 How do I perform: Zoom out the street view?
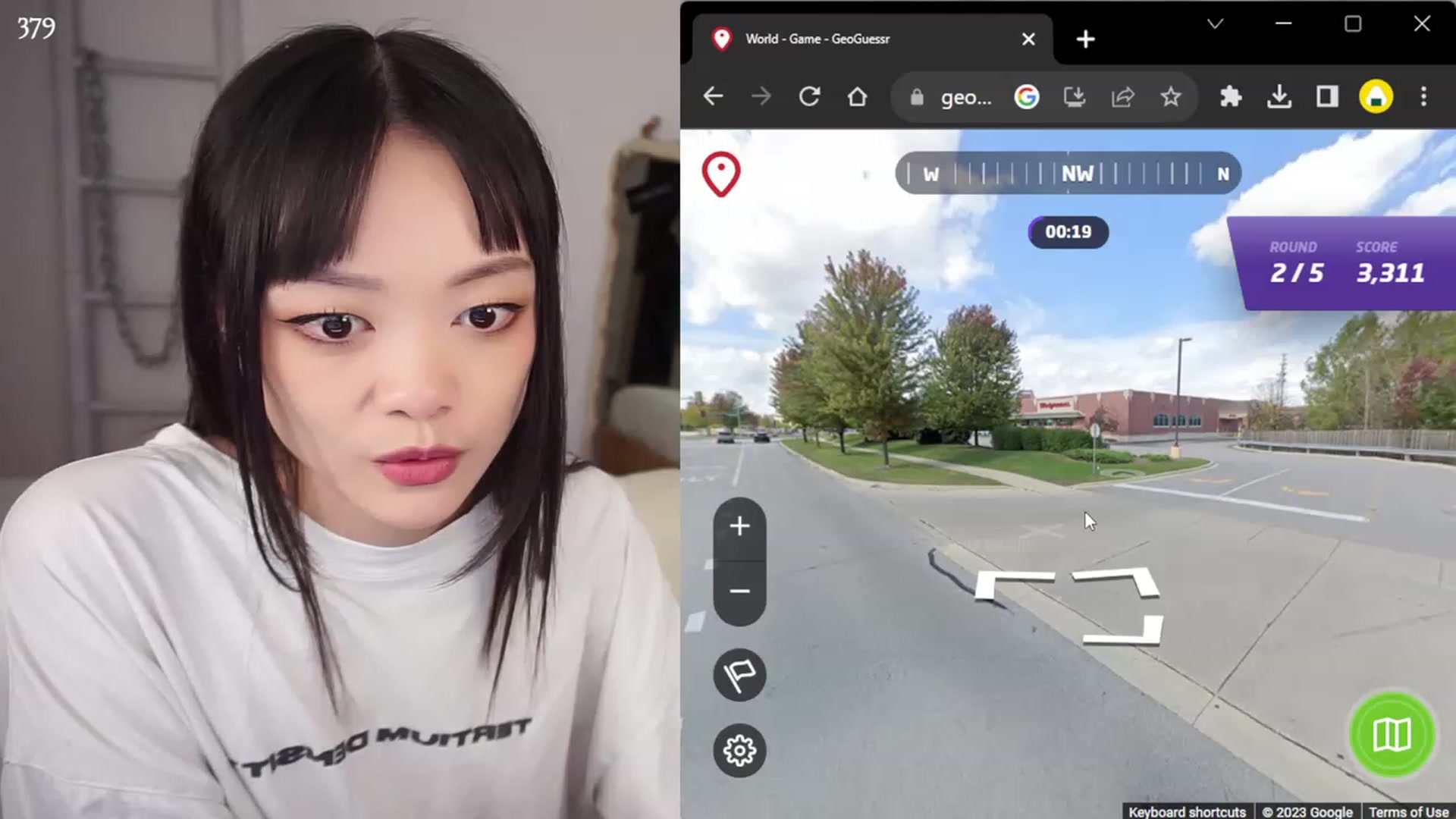point(739,591)
